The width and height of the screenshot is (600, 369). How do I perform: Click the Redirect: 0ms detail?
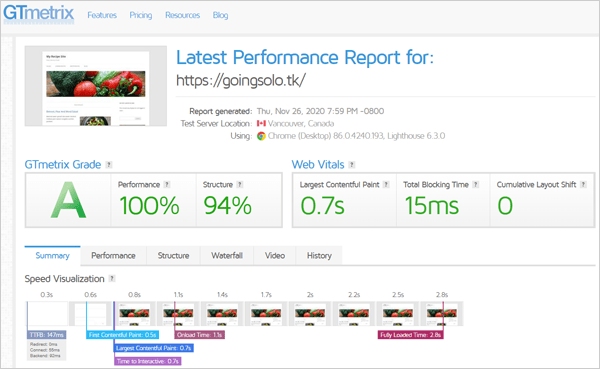(44, 344)
